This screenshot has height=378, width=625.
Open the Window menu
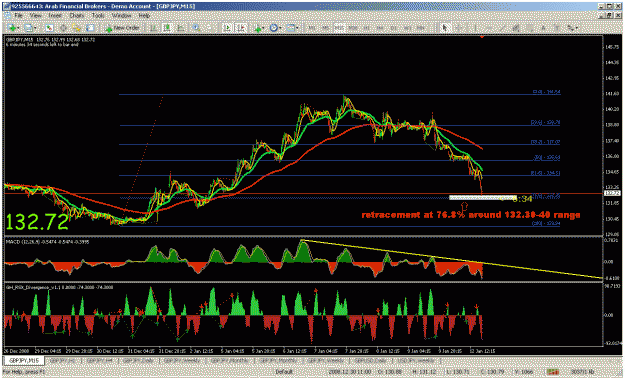click(121, 16)
